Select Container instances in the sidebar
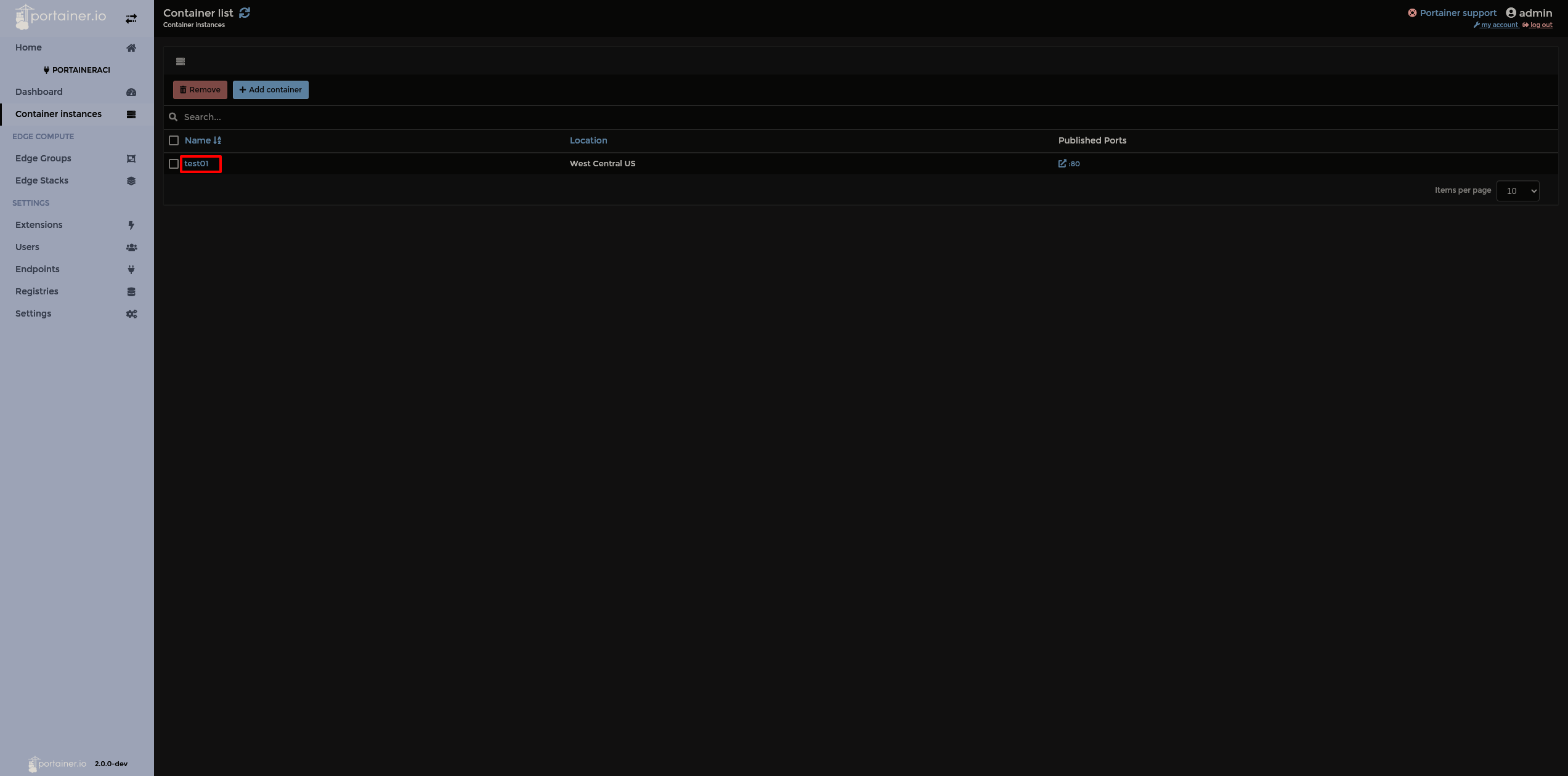Screen dimensions: 1568x776 (x=59, y=113)
